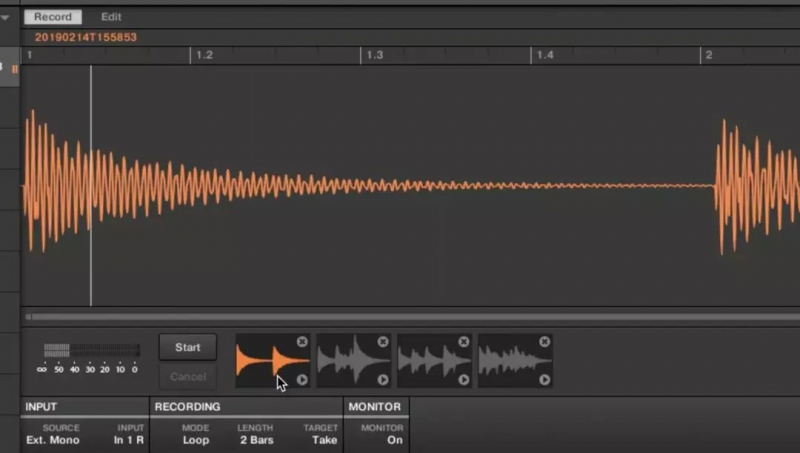Change the Target value Take
800x453 pixels.
[x=324, y=440]
